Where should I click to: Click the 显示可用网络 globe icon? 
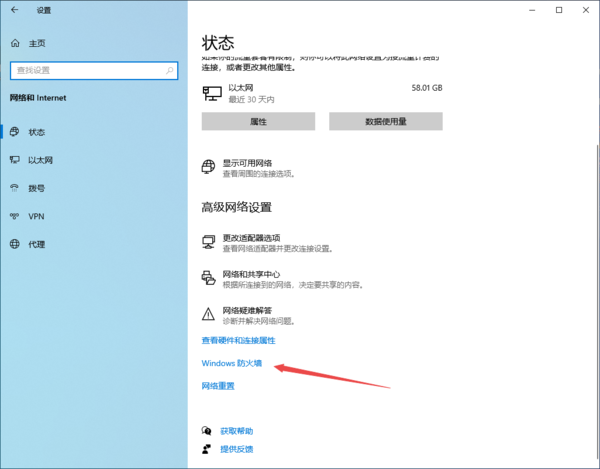click(x=208, y=167)
